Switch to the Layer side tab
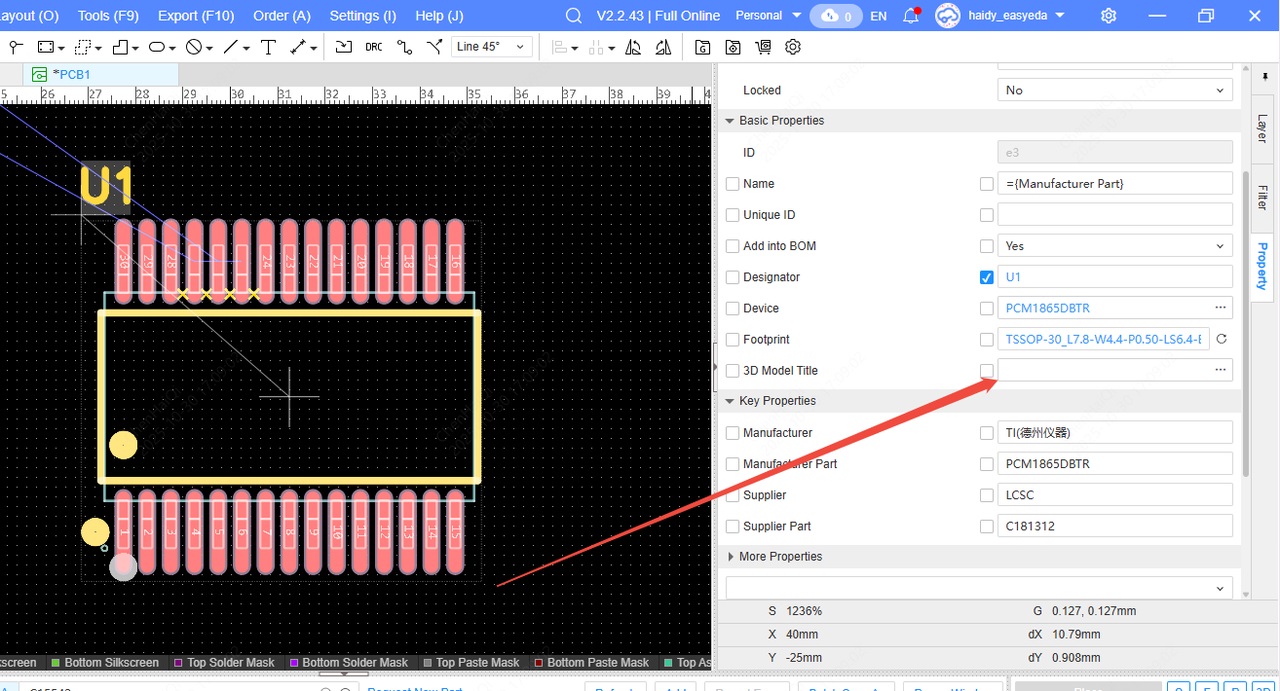The height and width of the screenshot is (691, 1280). tap(1262, 128)
